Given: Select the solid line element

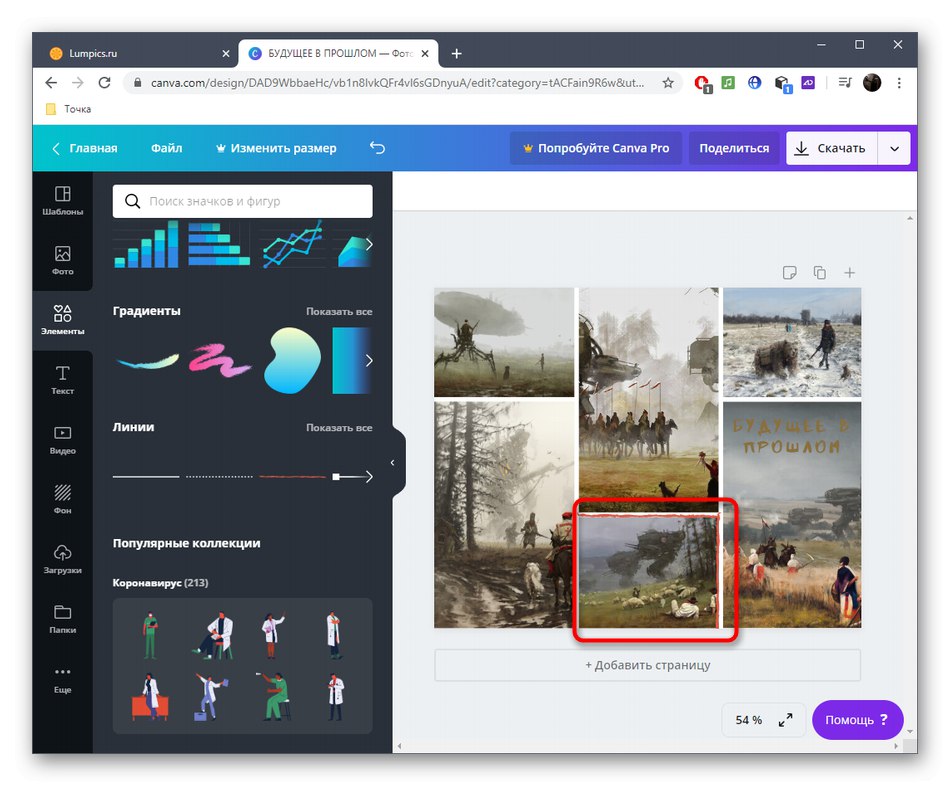Looking at the screenshot, I should [146, 477].
